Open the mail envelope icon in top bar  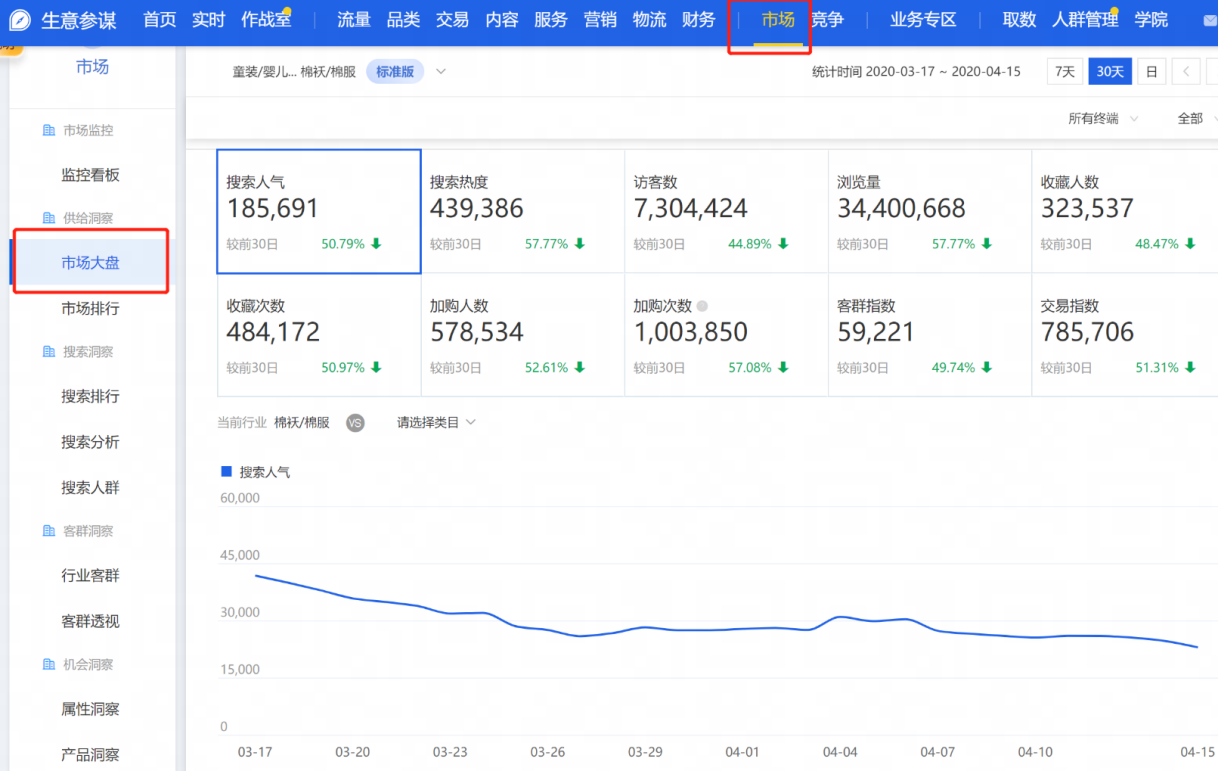pos(1209,21)
